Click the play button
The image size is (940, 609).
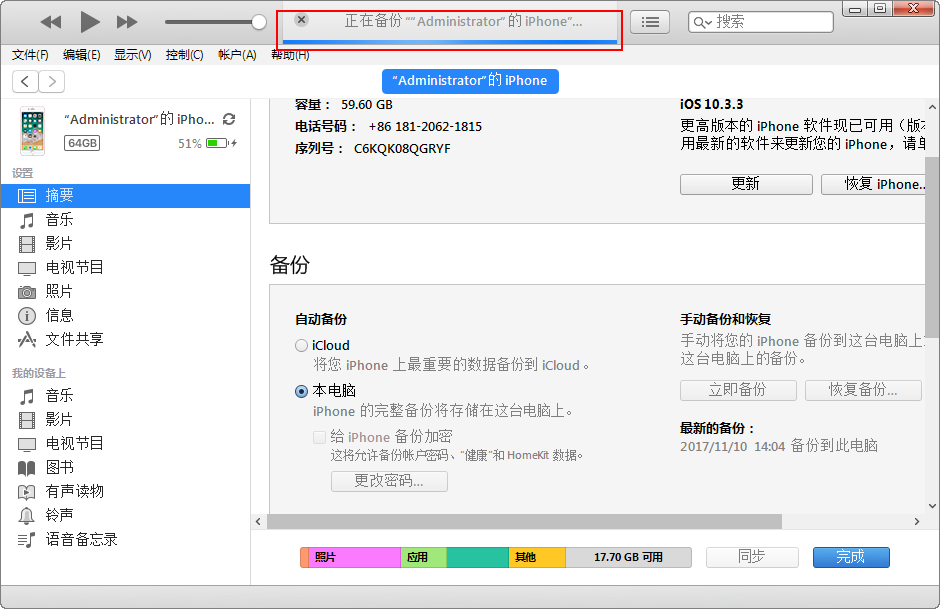pyautogui.click(x=90, y=22)
